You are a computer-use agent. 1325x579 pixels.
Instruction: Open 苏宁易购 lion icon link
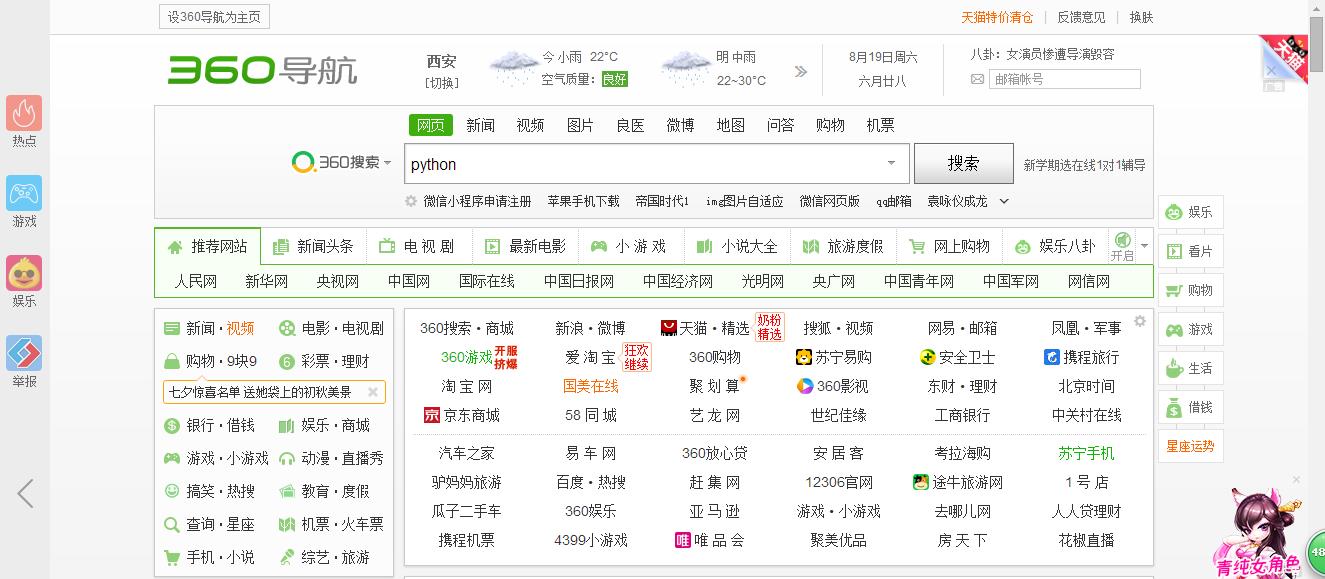[804, 357]
